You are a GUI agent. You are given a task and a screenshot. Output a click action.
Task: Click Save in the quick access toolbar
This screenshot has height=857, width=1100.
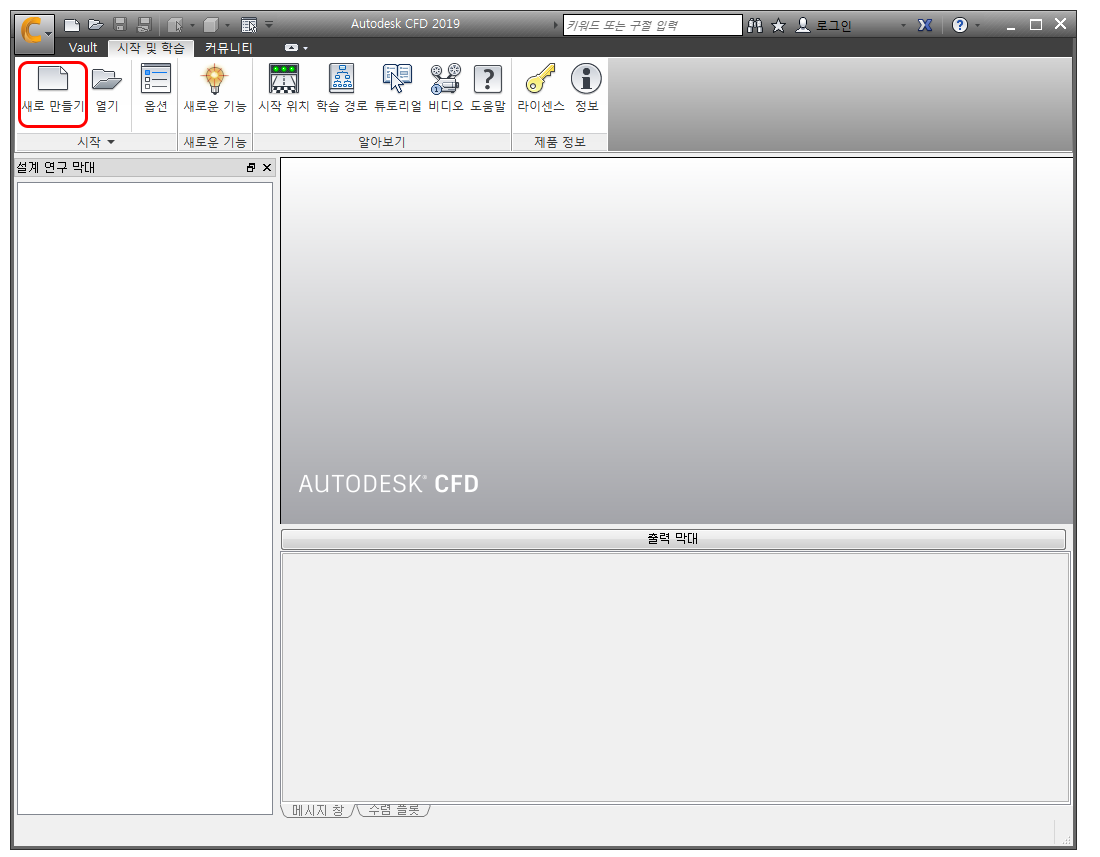click(x=120, y=25)
